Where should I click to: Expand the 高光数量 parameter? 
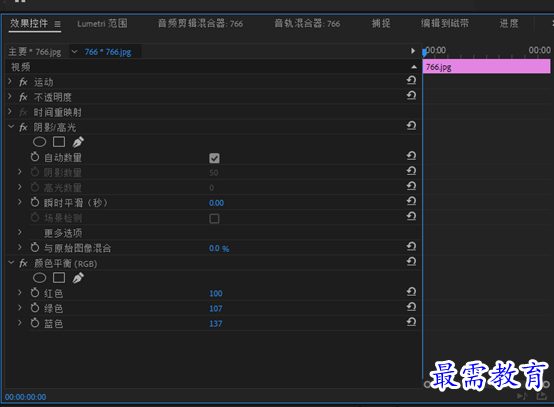tap(20, 187)
